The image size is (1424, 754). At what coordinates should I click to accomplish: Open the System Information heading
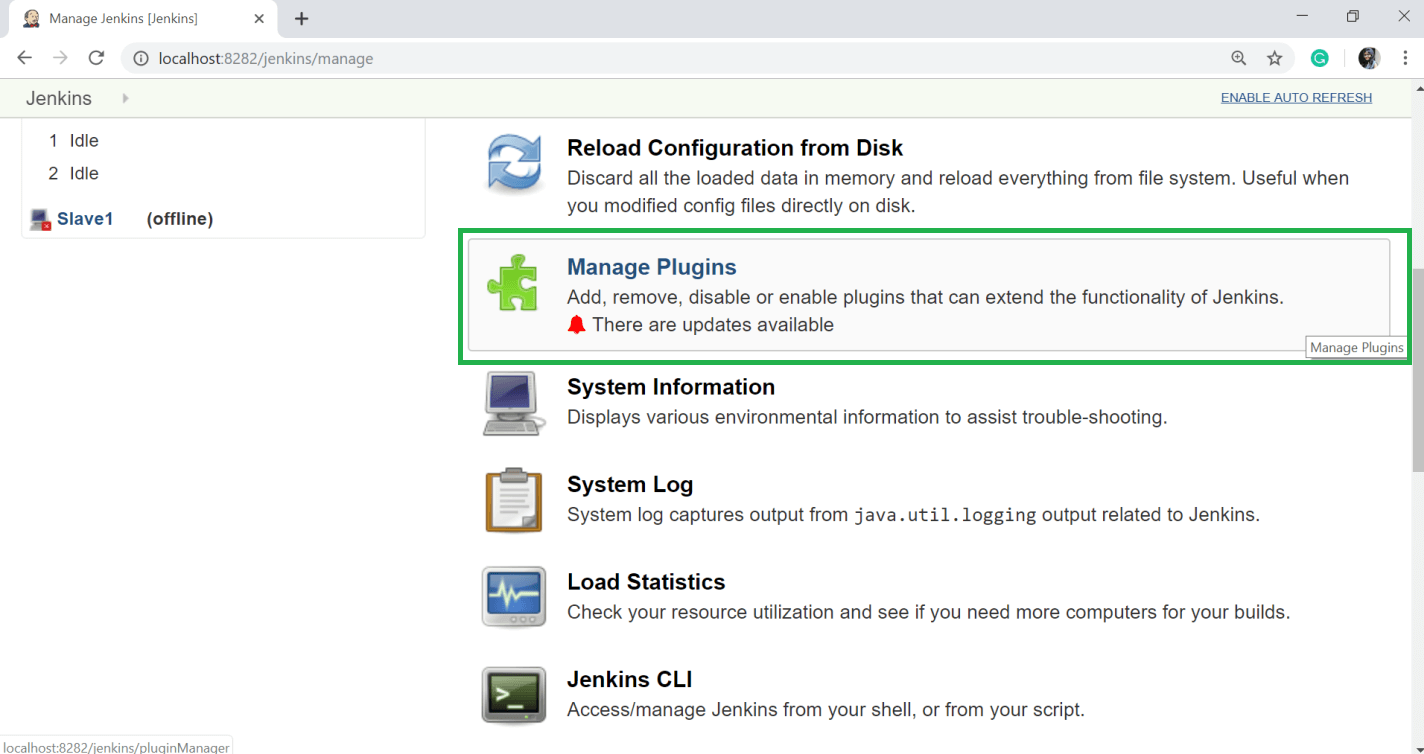pyautogui.click(x=671, y=387)
